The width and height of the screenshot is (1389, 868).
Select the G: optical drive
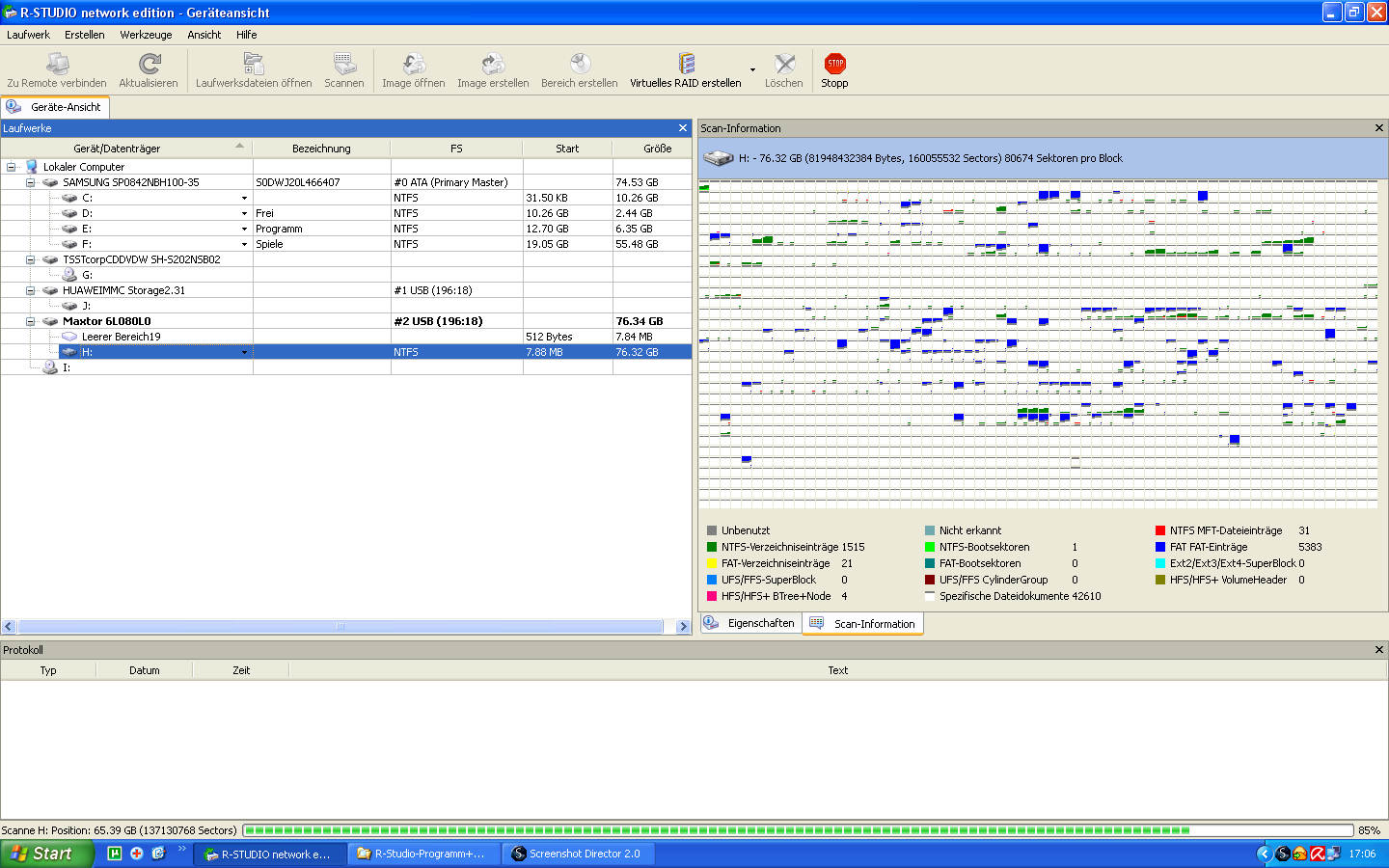click(87, 275)
